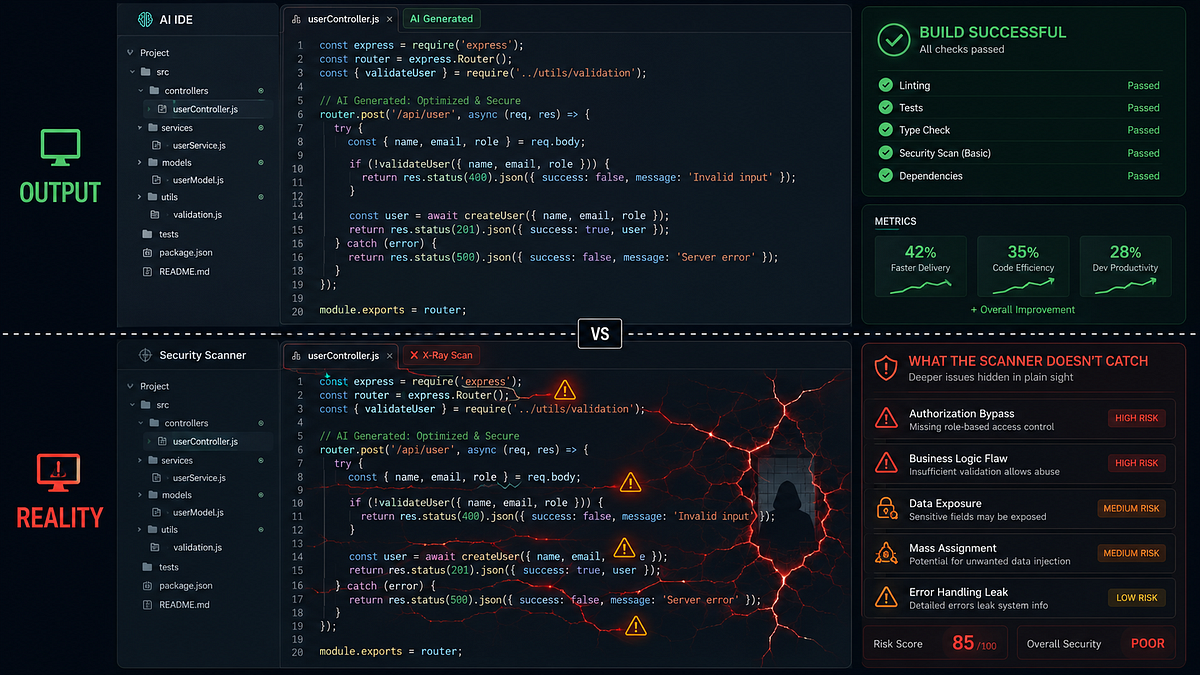Click the Security Scanner crosshair logo icon
Screen dimensions: 1200x675
[x=144, y=355]
